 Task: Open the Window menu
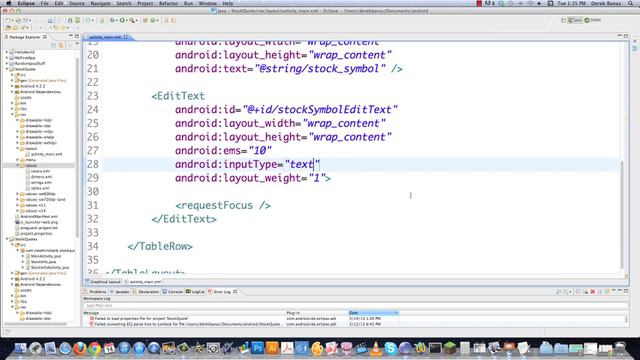pyautogui.click(x=207, y=3)
